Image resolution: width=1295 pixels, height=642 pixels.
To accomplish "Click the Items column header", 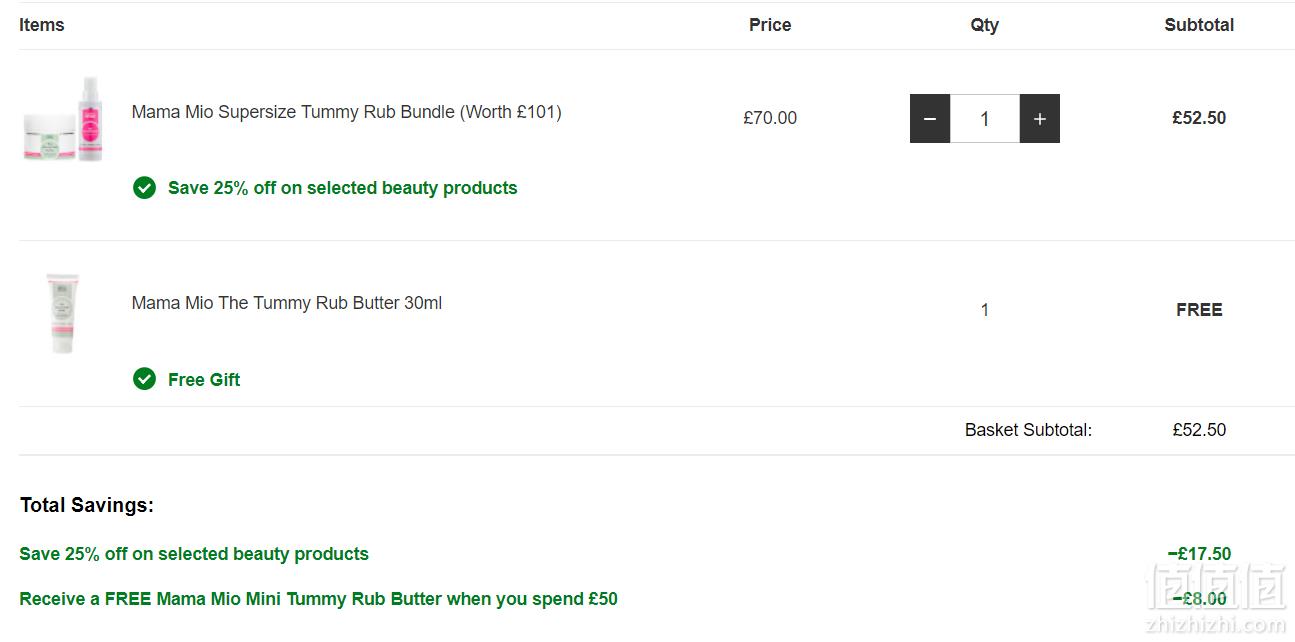I will [x=42, y=25].
